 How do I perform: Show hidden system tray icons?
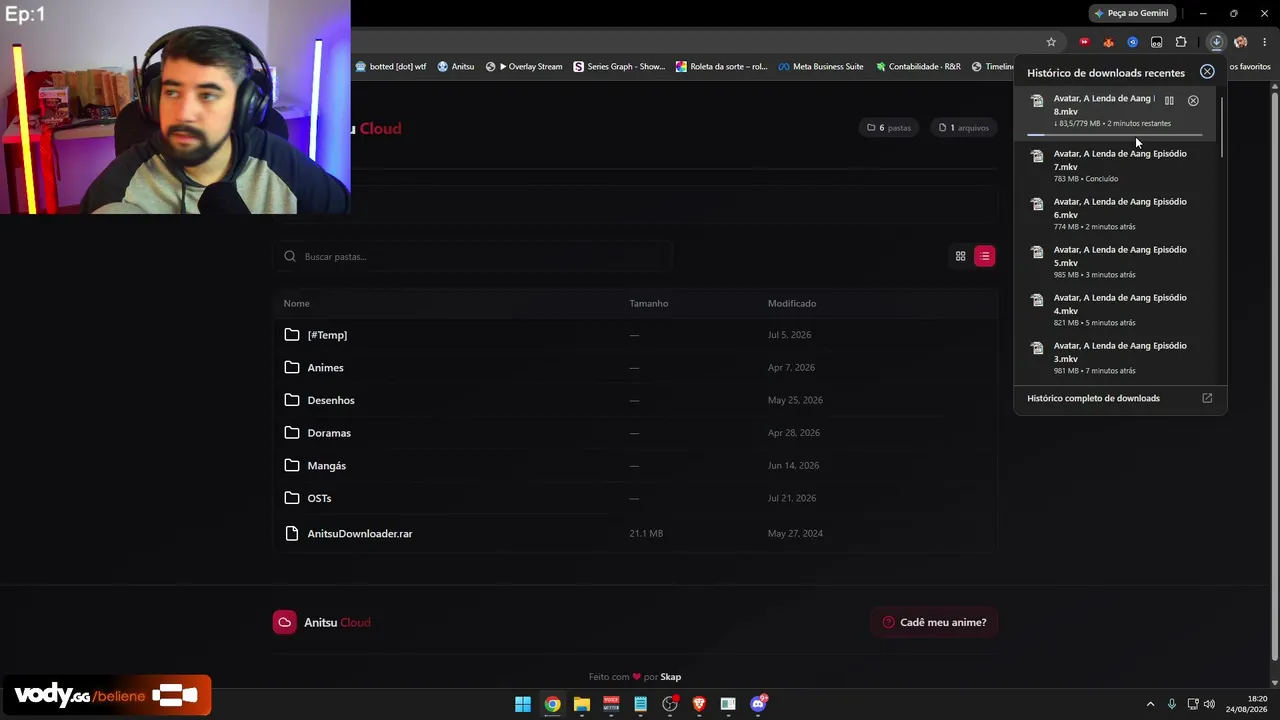tap(1150, 704)
